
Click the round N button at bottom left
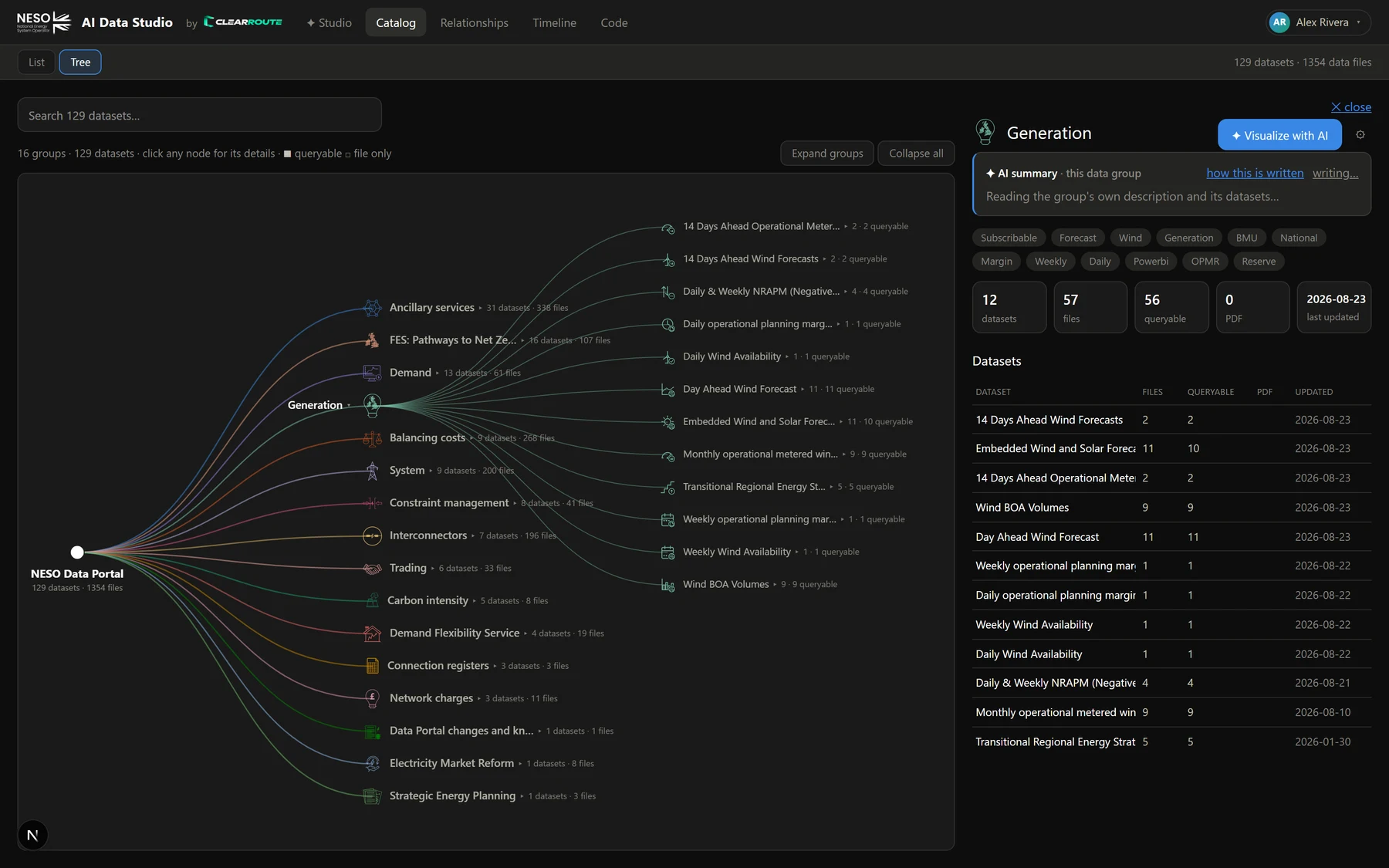(x=32, y=835)
